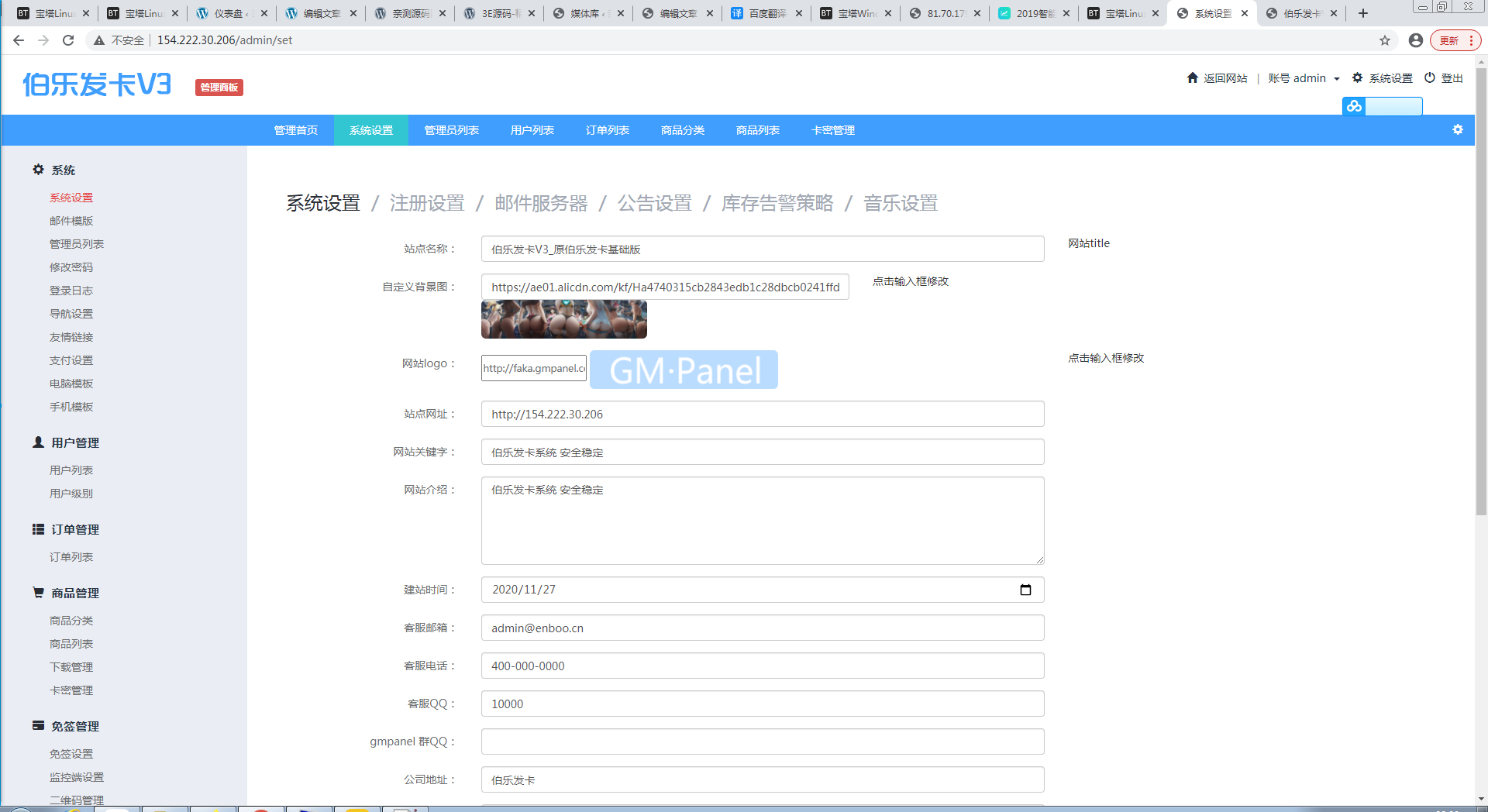
Task: Go to 卡密管理 in sidebar
Action: pyautogui.click(x=71, y=690)
